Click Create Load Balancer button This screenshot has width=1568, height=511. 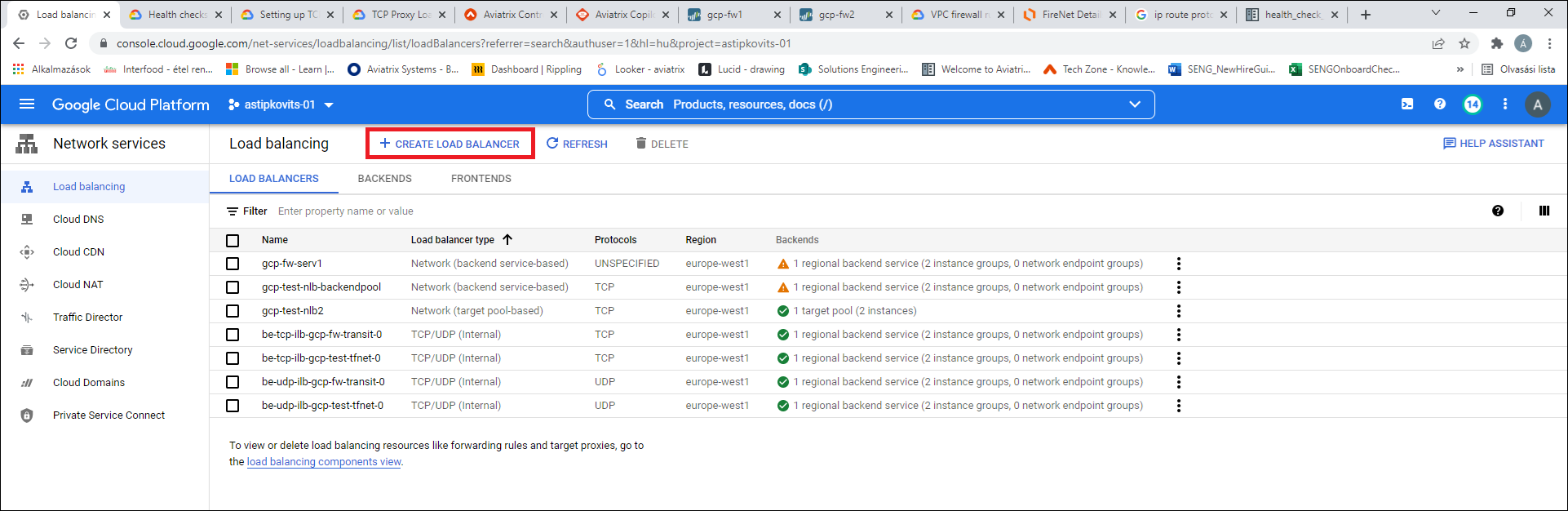pyautogui.click(x=450, y=144)
